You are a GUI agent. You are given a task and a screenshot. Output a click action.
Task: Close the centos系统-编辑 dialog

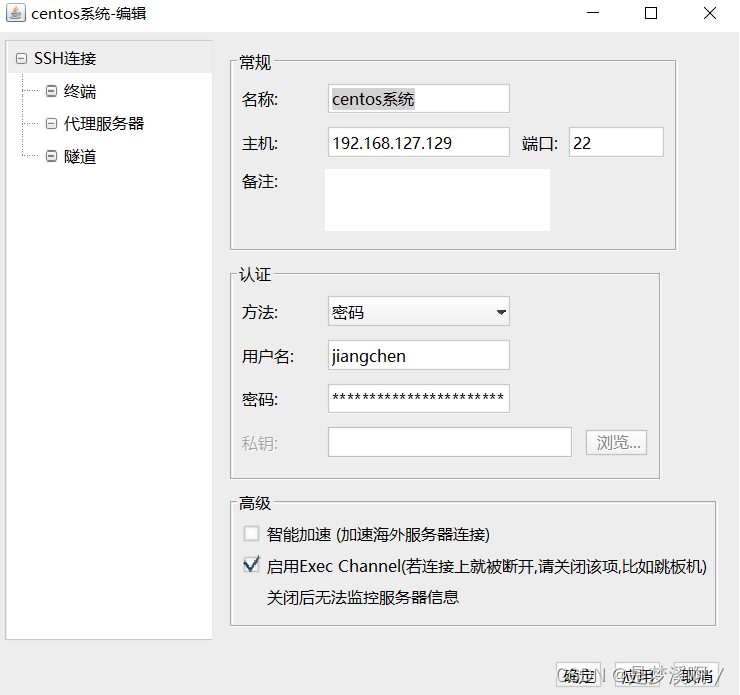point(710,13)
